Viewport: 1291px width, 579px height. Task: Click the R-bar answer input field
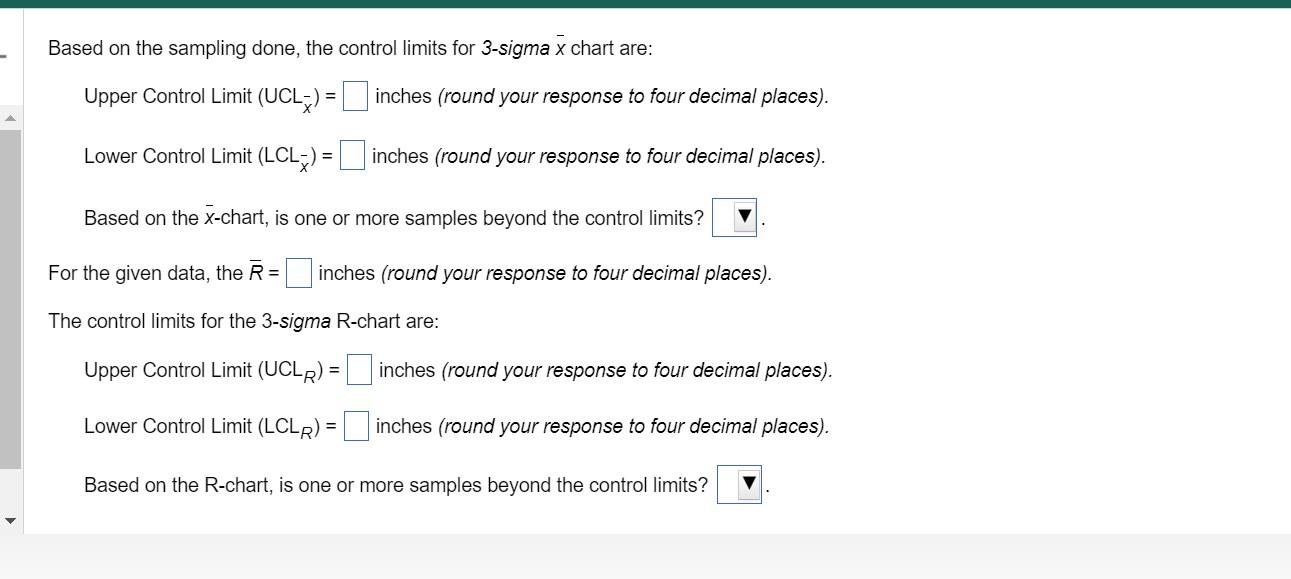click(x=298, y=272)
